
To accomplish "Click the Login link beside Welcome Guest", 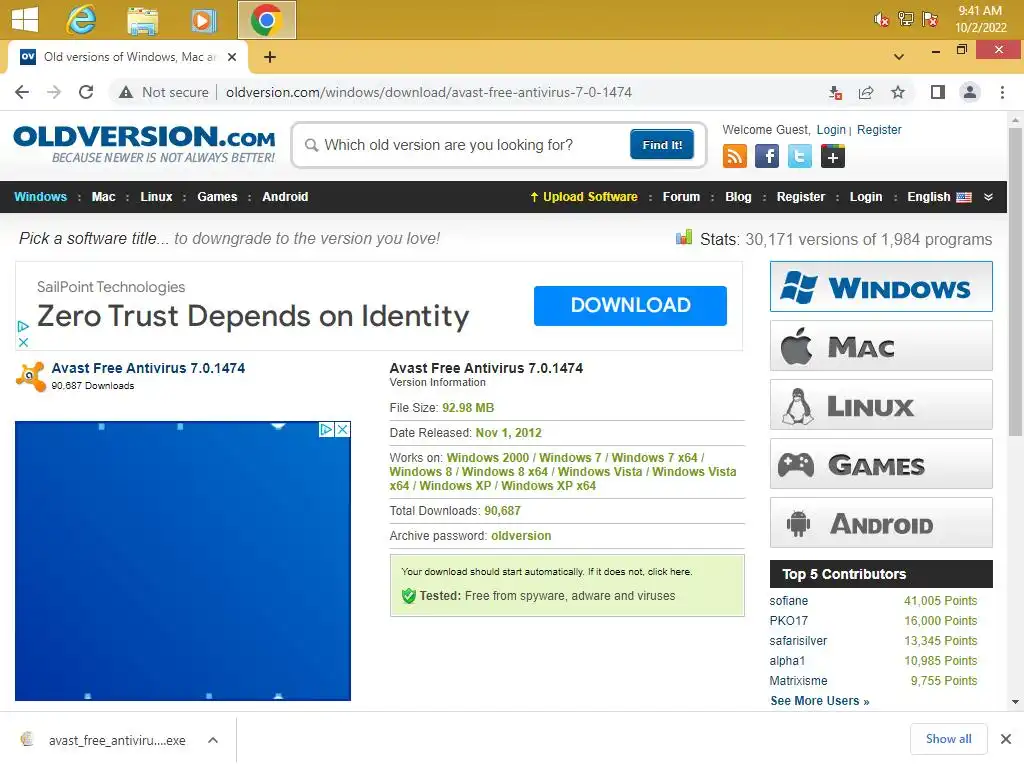I will [831, 129].
